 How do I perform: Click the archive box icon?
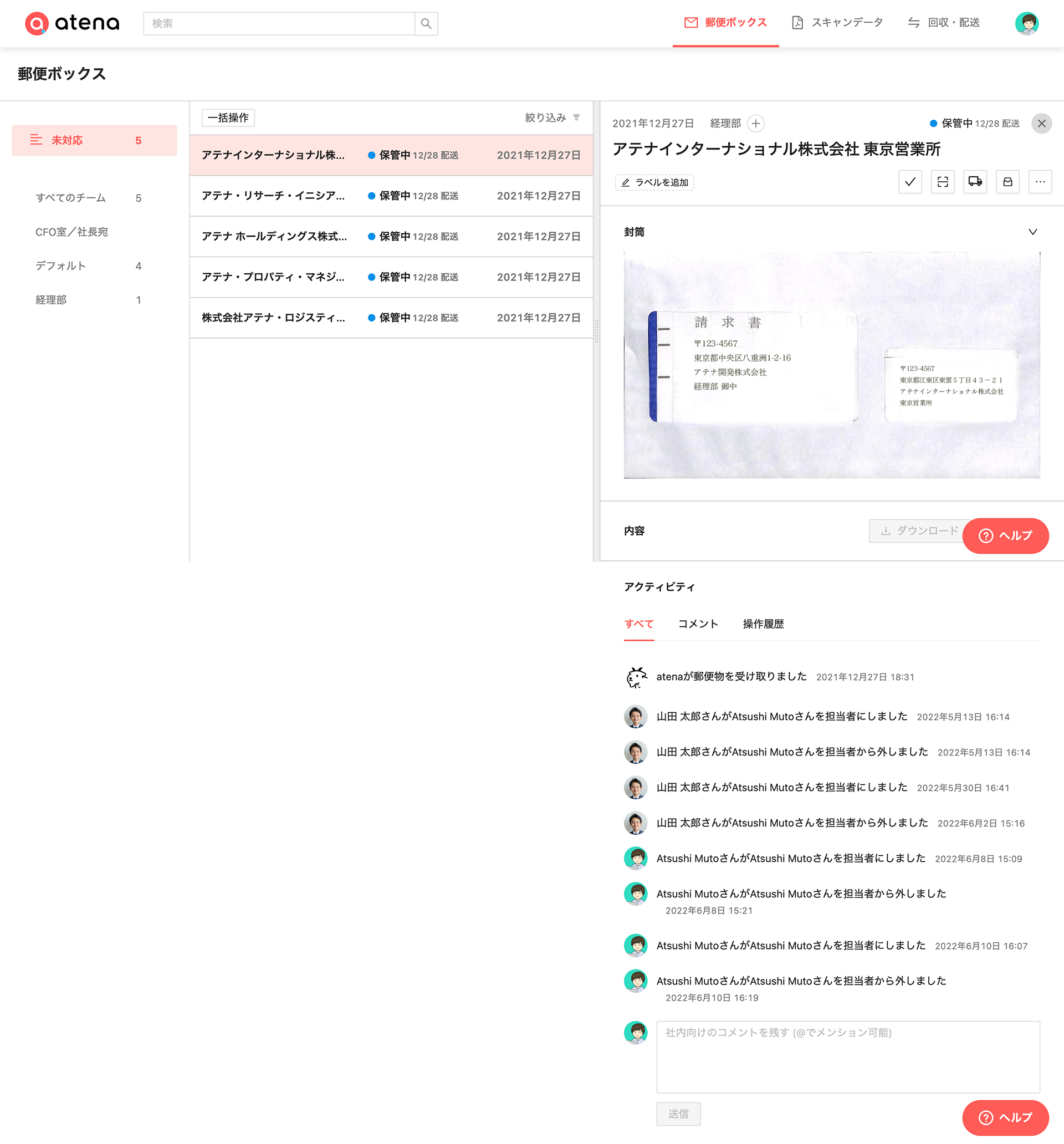(x=1007, y=182)
